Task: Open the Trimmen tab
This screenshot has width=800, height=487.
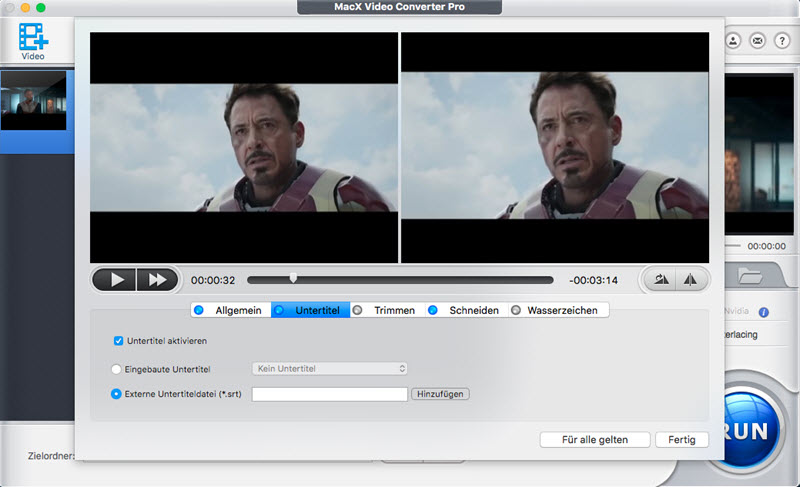Action: click(388, 310)
